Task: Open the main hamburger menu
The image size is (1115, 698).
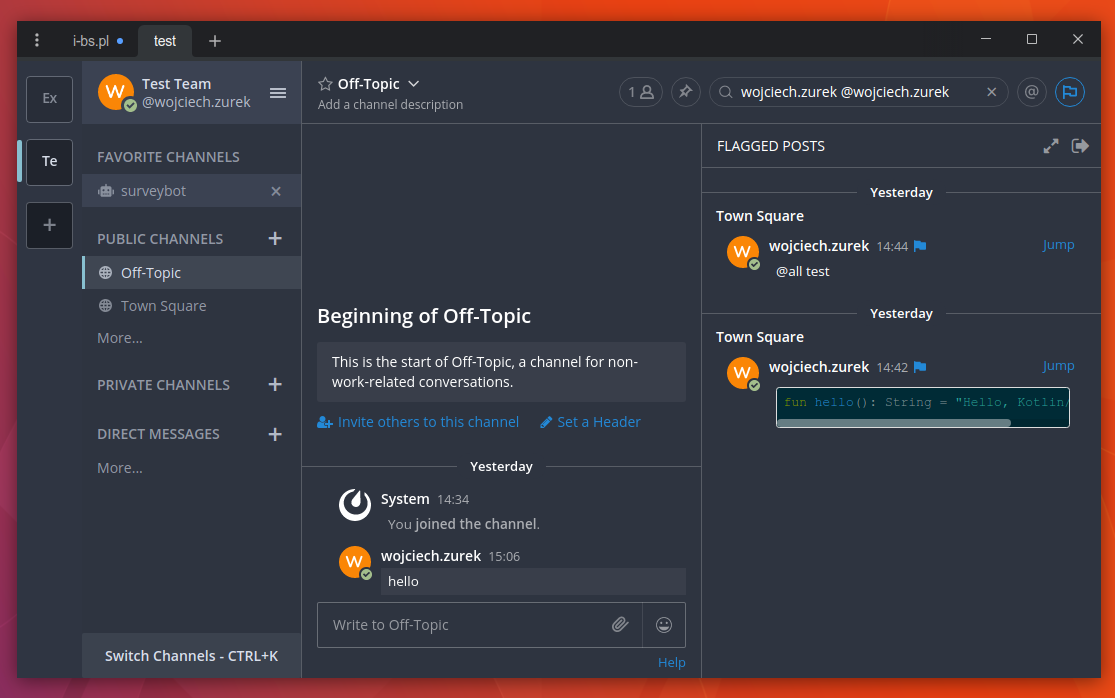Action: (278, 93)
